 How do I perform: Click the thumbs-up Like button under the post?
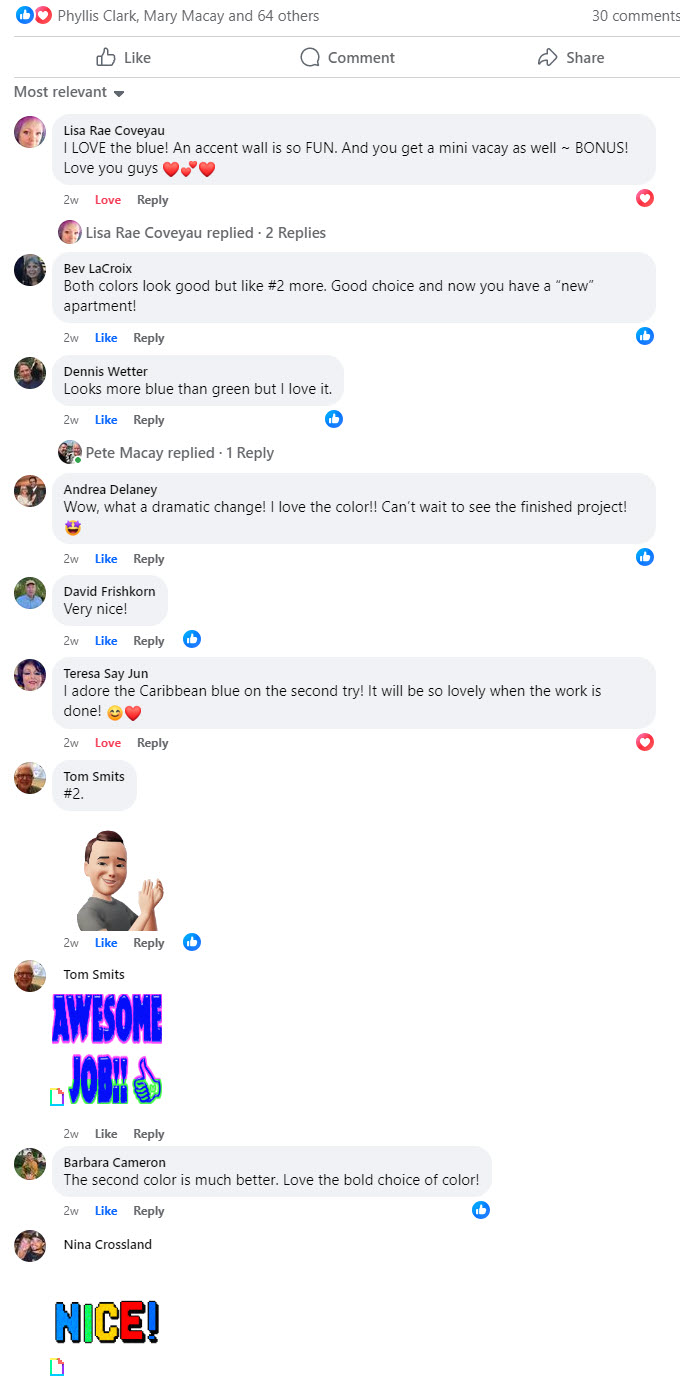click(123, 57)
